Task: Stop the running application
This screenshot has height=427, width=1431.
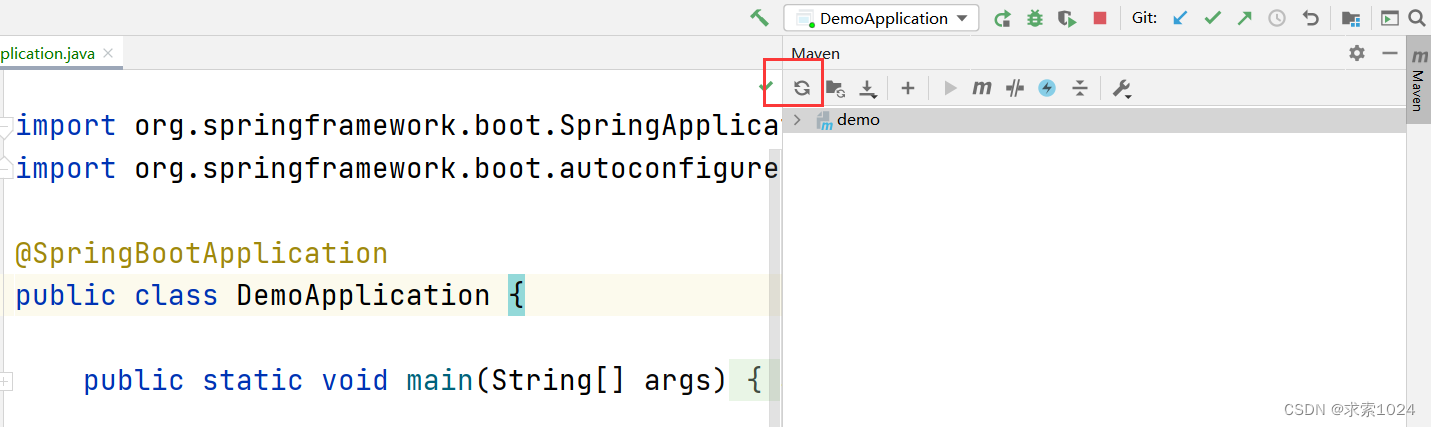Action: coord(1100,18)
